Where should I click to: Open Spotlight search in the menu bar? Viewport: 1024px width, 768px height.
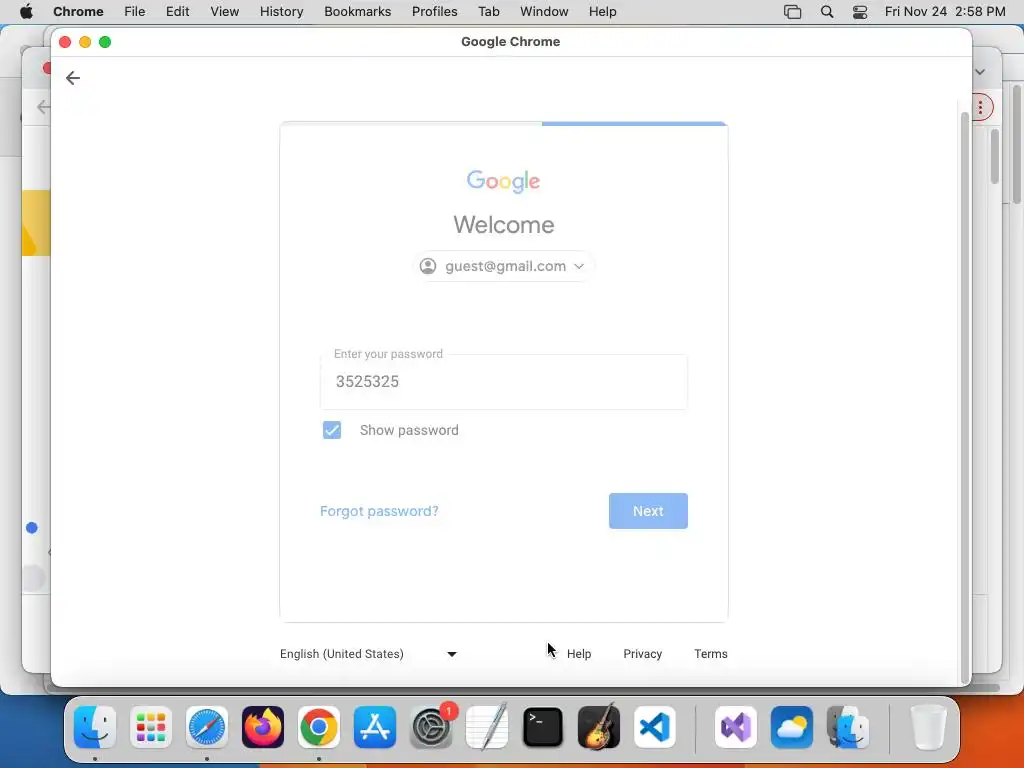tap(827, 12)
